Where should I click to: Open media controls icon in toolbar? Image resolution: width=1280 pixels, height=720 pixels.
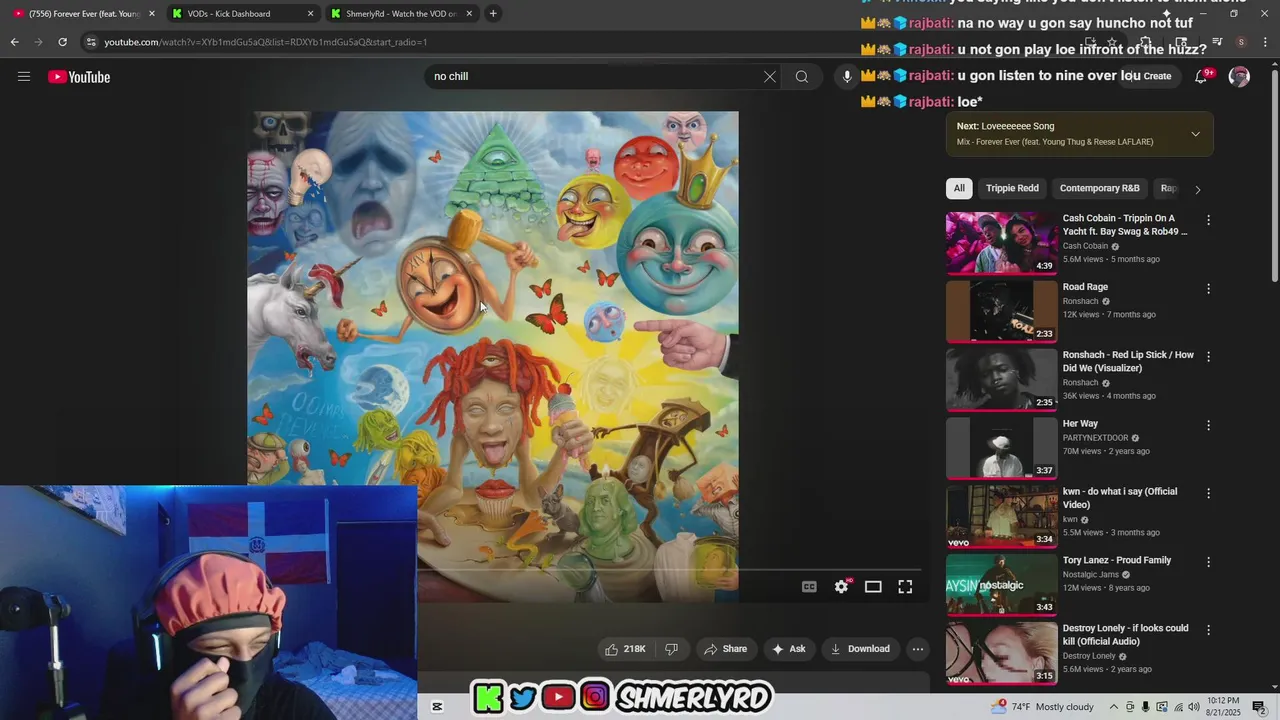tap(1217, 42)
